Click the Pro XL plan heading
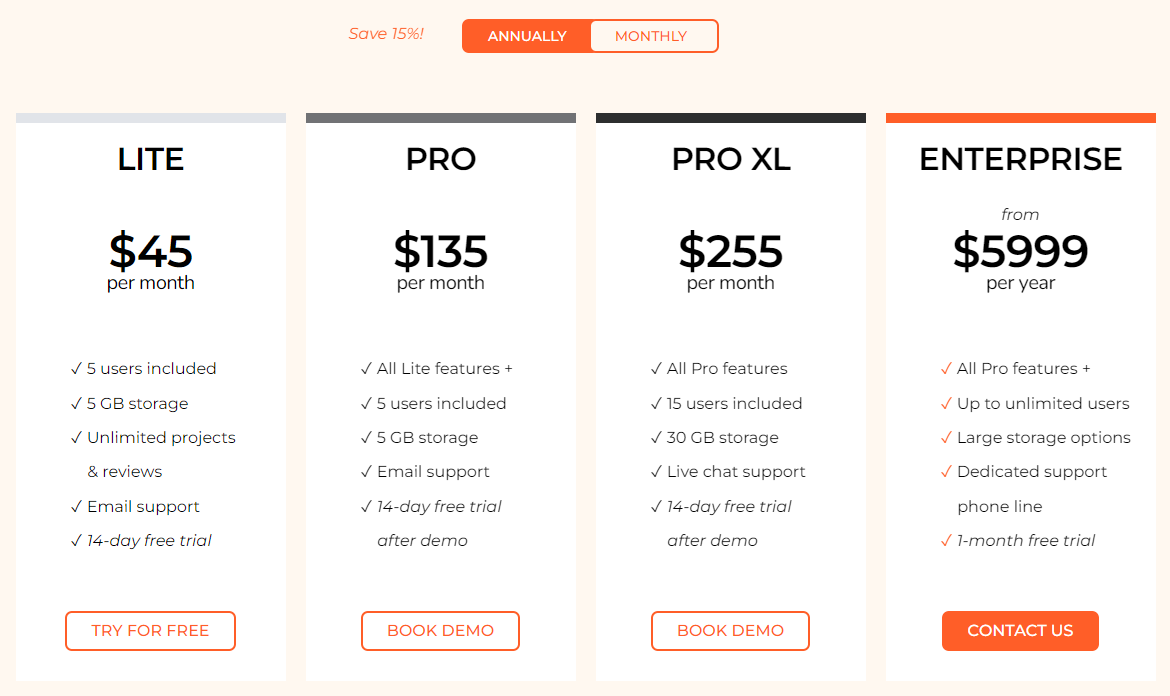The width and height of the screenshot is (1170, 696). 731,159
